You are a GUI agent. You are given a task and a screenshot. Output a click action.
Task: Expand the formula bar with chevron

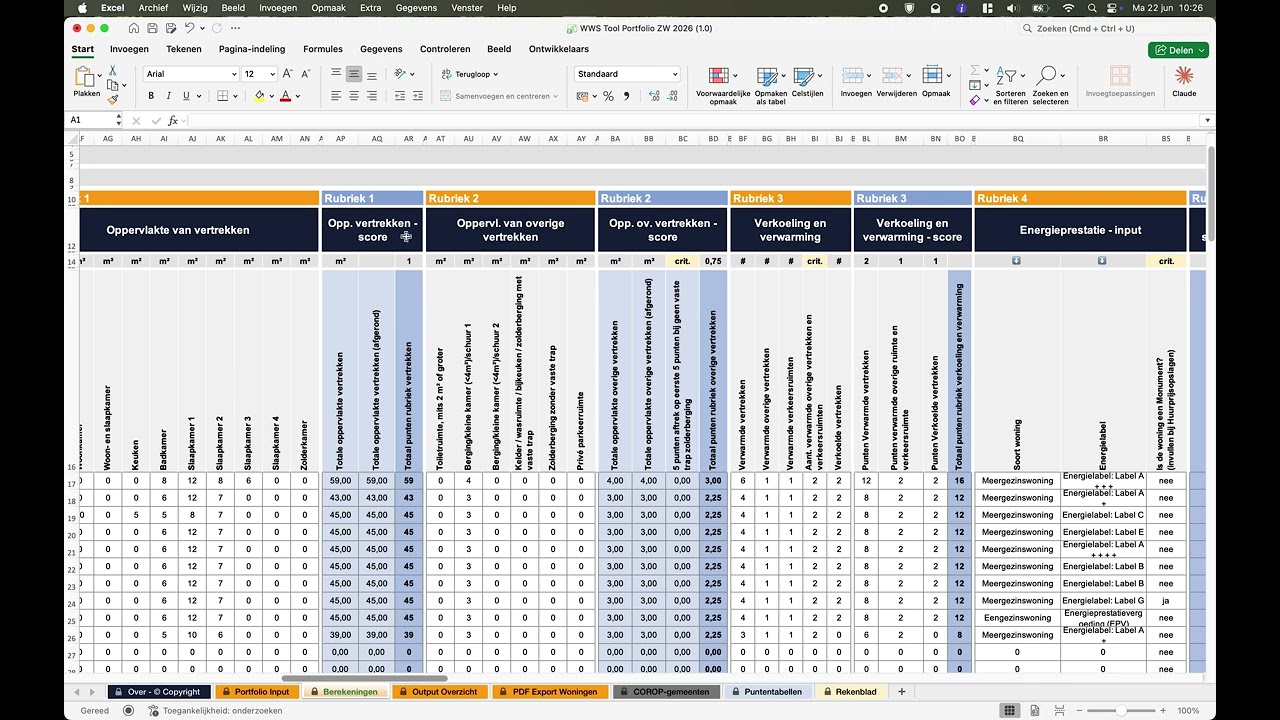pyautogui.click(x=1208, y=120)
